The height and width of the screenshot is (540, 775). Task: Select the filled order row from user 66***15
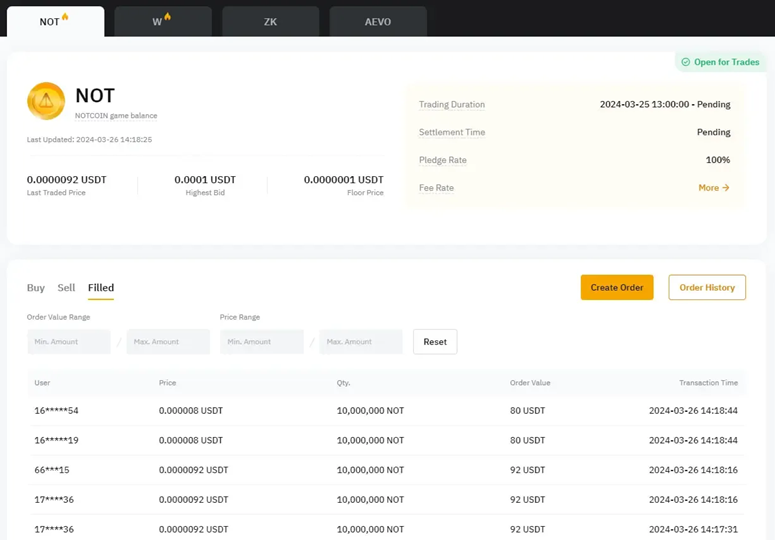point(387,469)
